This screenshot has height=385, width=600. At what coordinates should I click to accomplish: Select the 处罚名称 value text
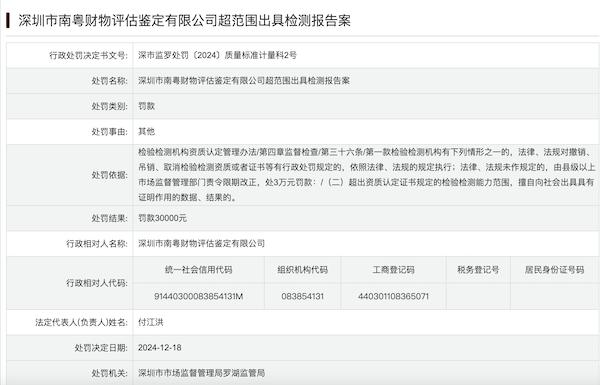click(244, 81)
